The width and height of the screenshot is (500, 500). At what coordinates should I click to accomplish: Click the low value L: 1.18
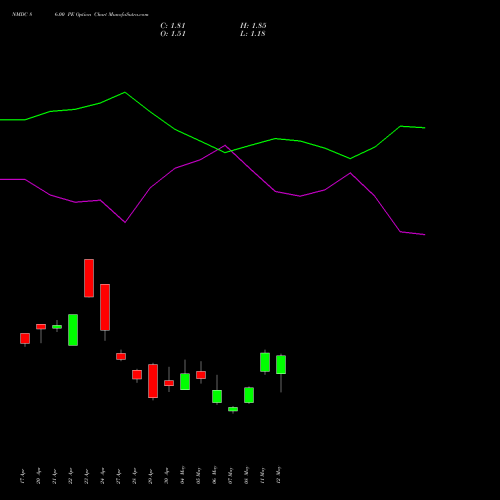[x=253, y=34]
